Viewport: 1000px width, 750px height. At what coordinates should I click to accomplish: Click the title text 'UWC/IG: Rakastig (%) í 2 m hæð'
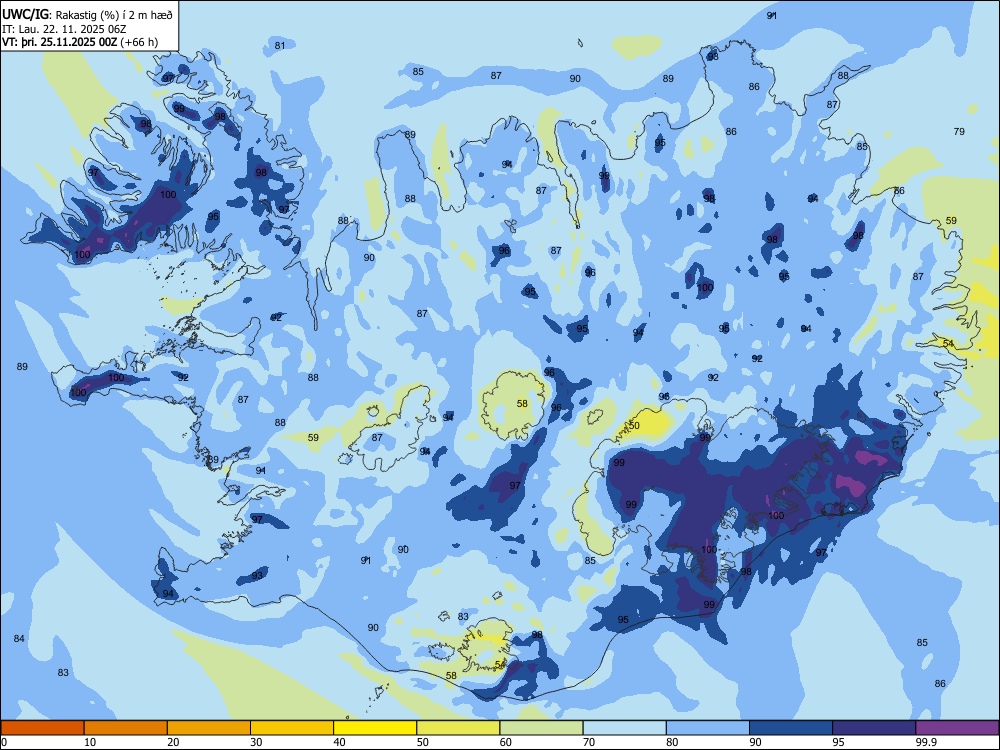(x=87, y=14)
